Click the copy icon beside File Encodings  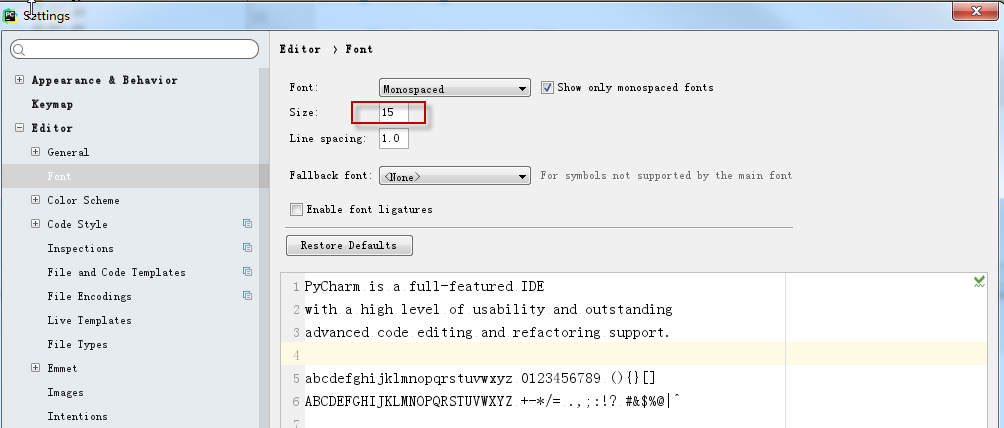[247, 295]
